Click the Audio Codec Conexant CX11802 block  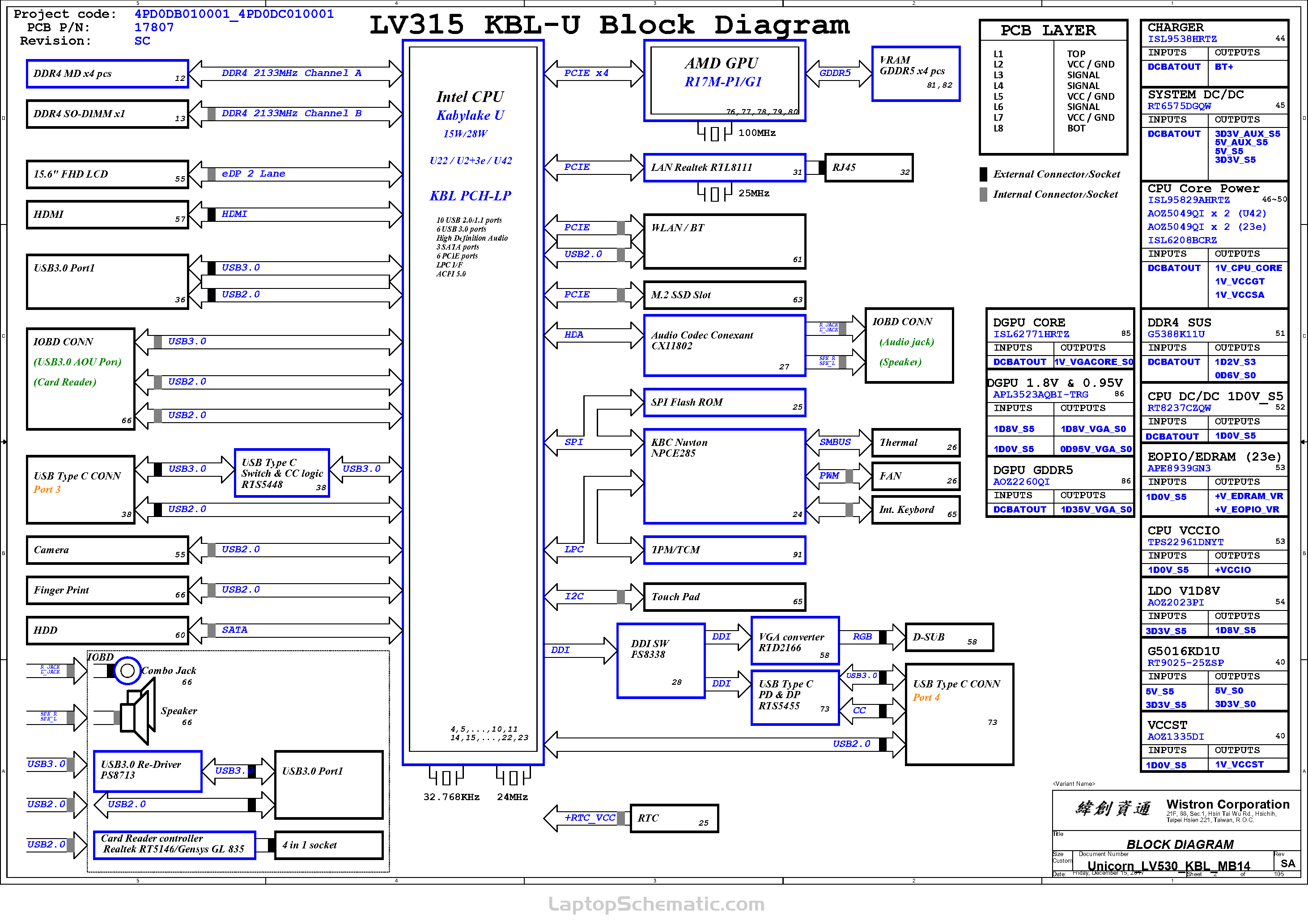[725, 346]
